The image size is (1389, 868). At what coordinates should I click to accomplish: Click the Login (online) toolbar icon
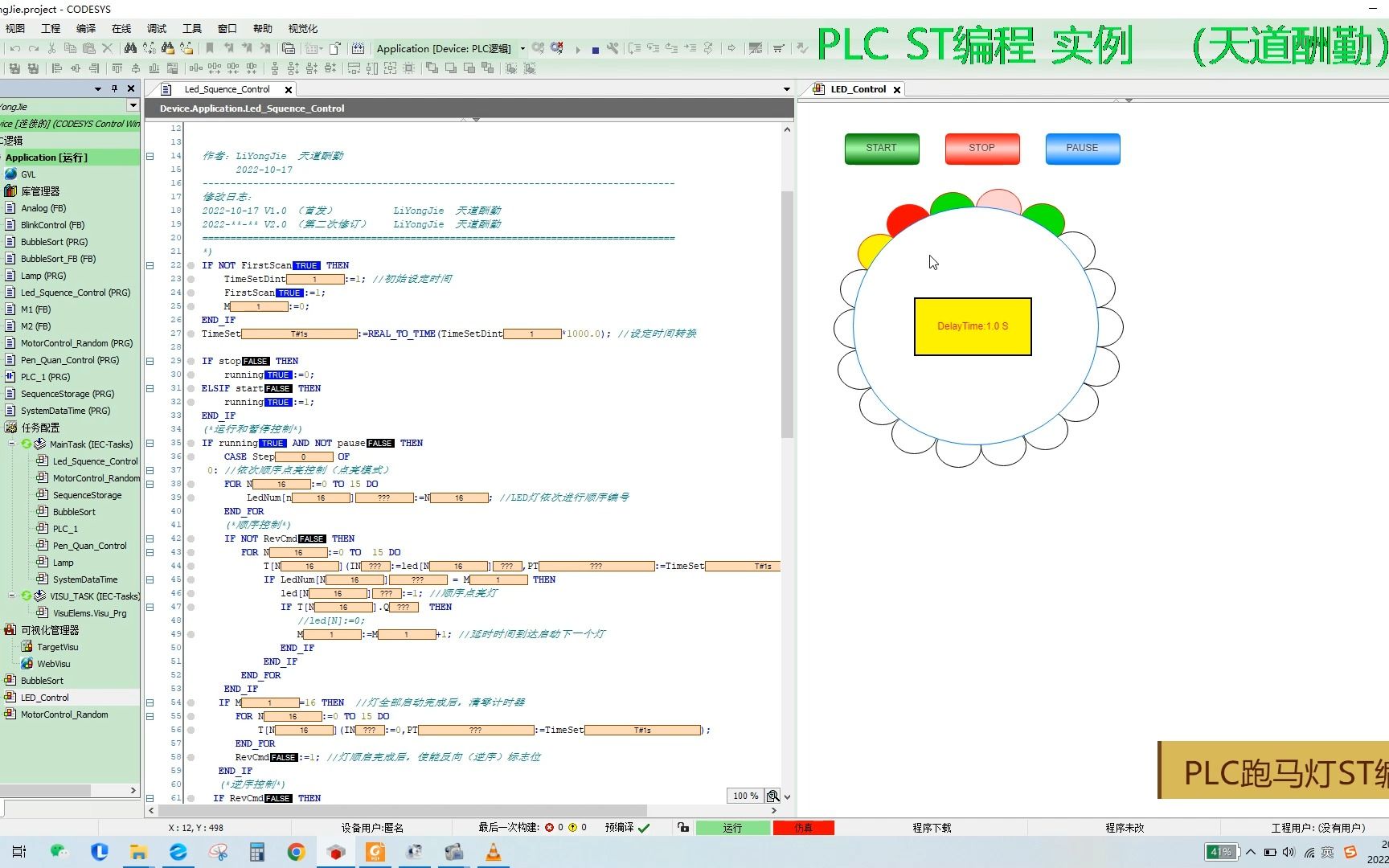(x=538, y=48)
